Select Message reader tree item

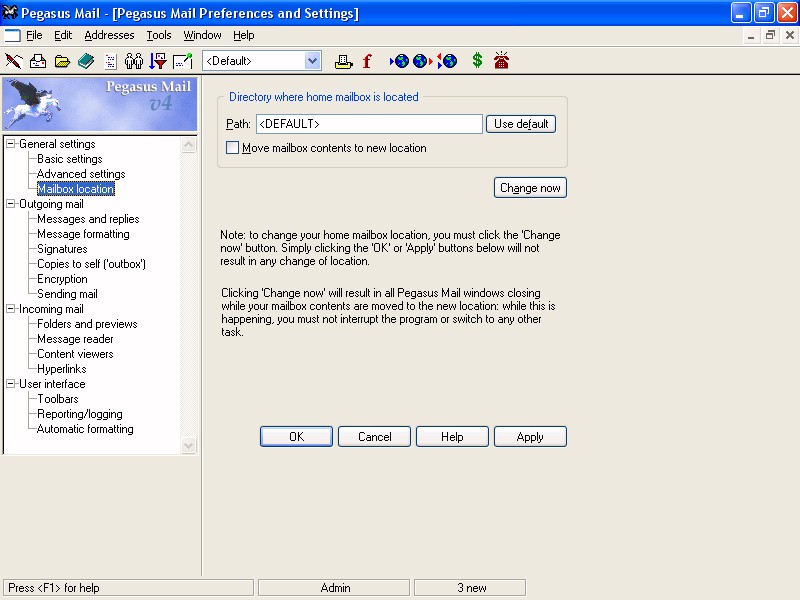[x=76, y=339]
